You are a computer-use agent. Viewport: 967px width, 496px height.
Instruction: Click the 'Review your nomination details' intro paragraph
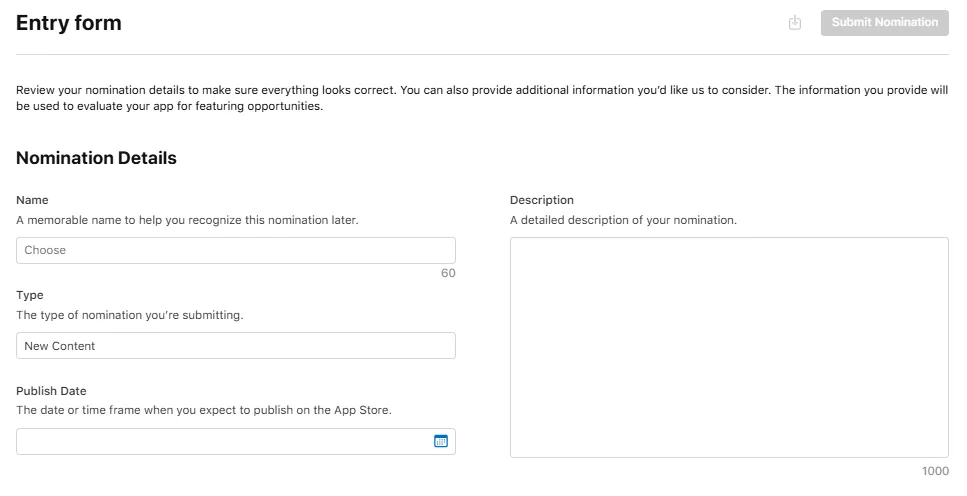pyautogui.click(x=482, y=98)
